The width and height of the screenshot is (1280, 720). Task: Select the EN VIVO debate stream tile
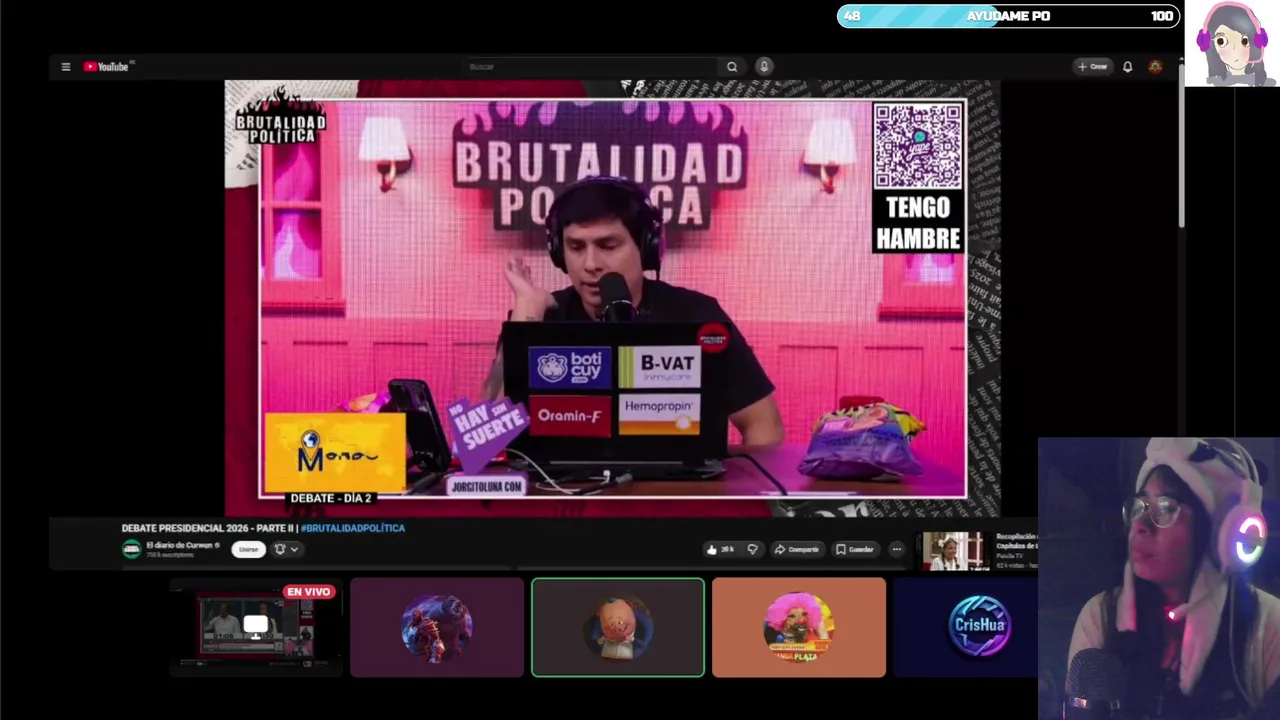click(x=255, y=627)
